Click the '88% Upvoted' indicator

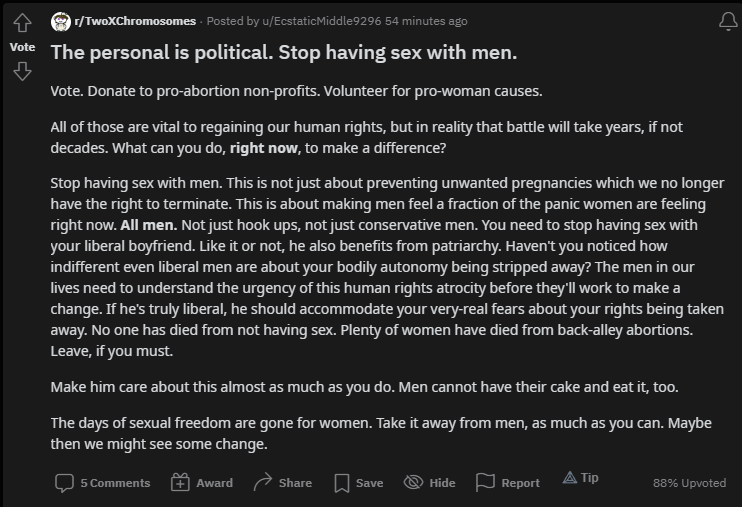[689, 483]
